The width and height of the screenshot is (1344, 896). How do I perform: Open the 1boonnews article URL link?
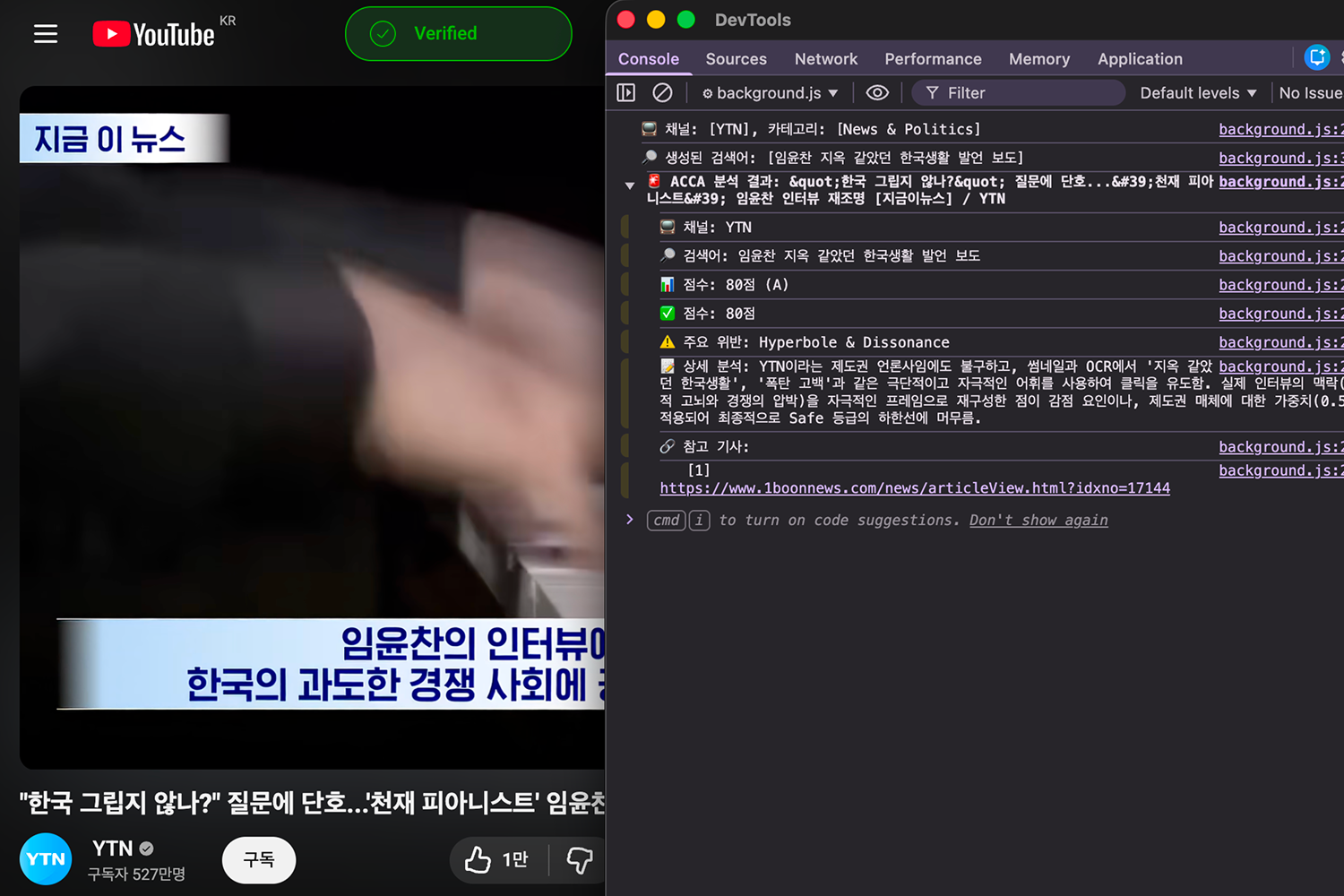pyautogui.click(x=915, y=488)
